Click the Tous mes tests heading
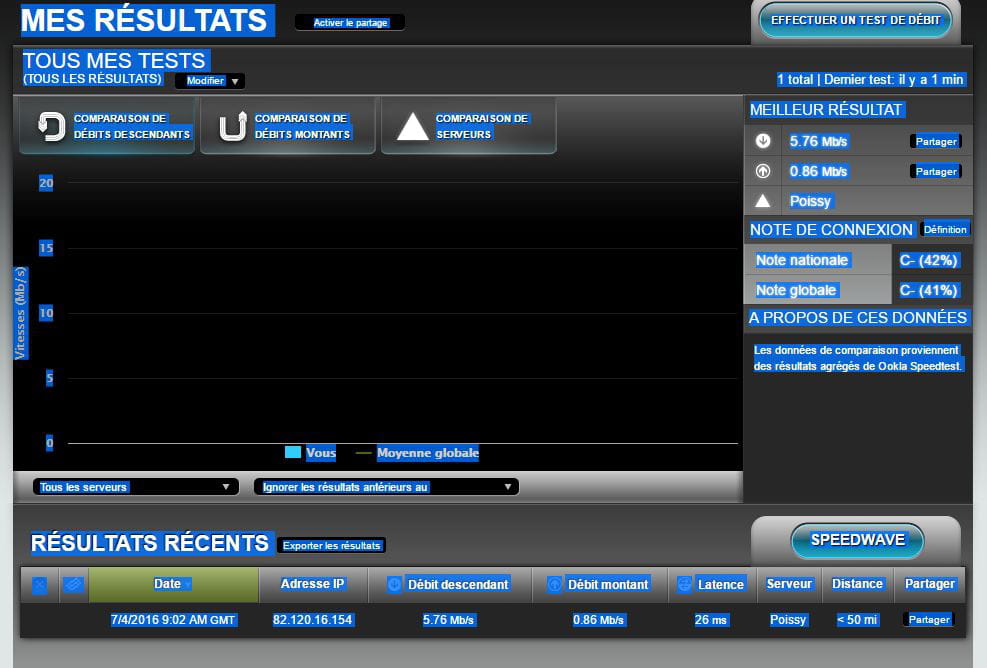Image resolution: width=987 pixels, height=668 pixels. tap(114, 60)
